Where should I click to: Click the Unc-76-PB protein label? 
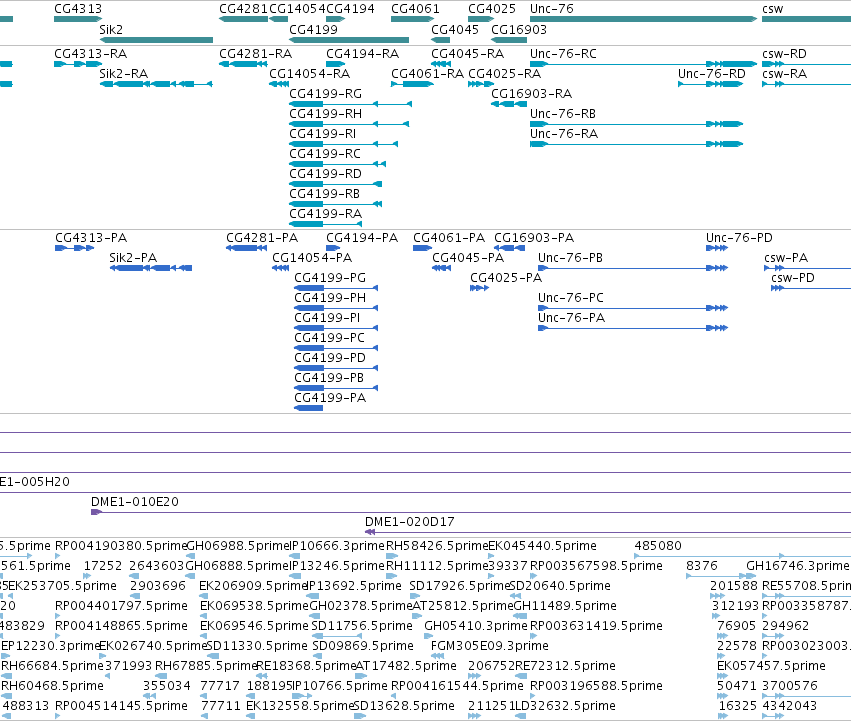pyautogui.click(x=570, y=257)
